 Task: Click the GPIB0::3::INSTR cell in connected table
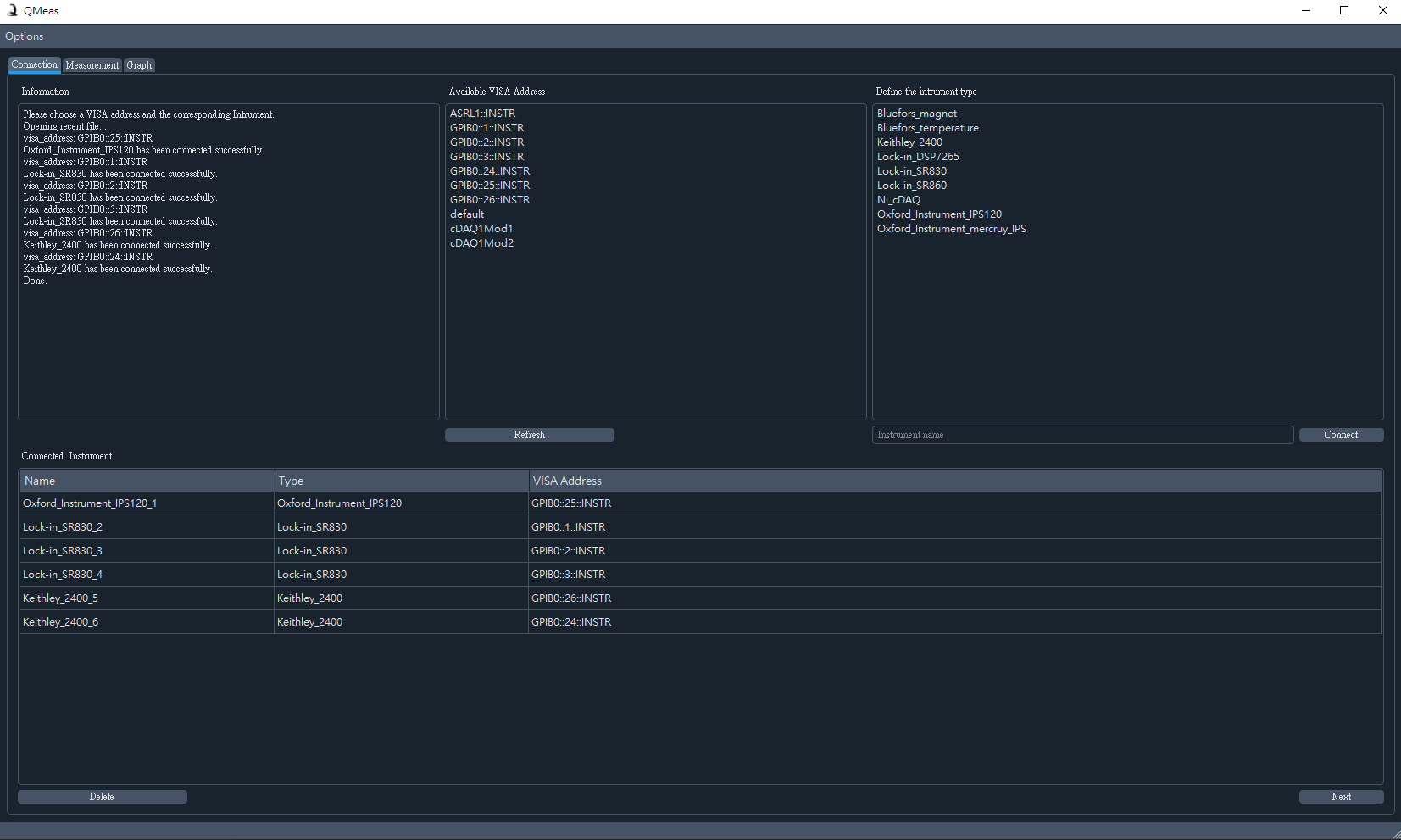(x=955, y=575)
